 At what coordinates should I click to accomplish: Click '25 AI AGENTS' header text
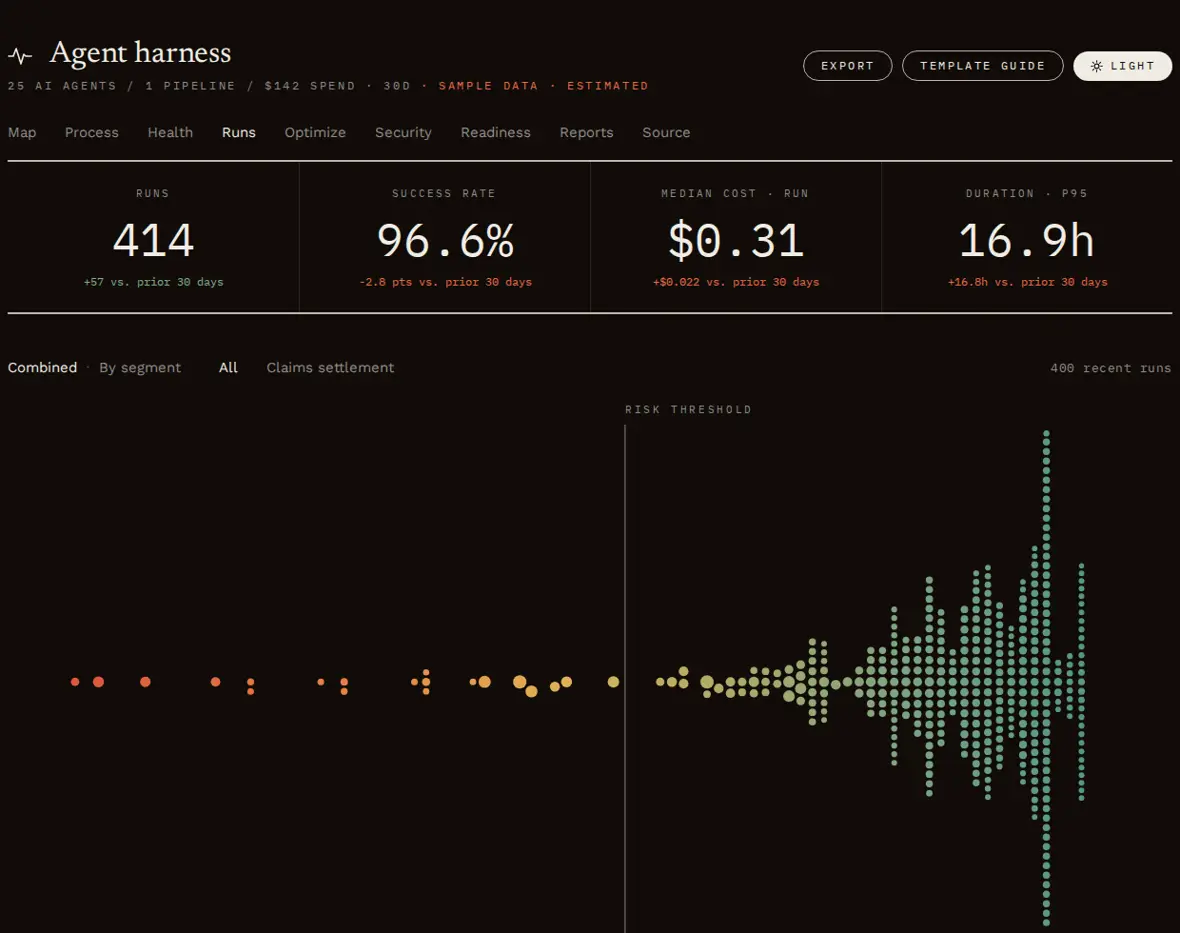62,86
